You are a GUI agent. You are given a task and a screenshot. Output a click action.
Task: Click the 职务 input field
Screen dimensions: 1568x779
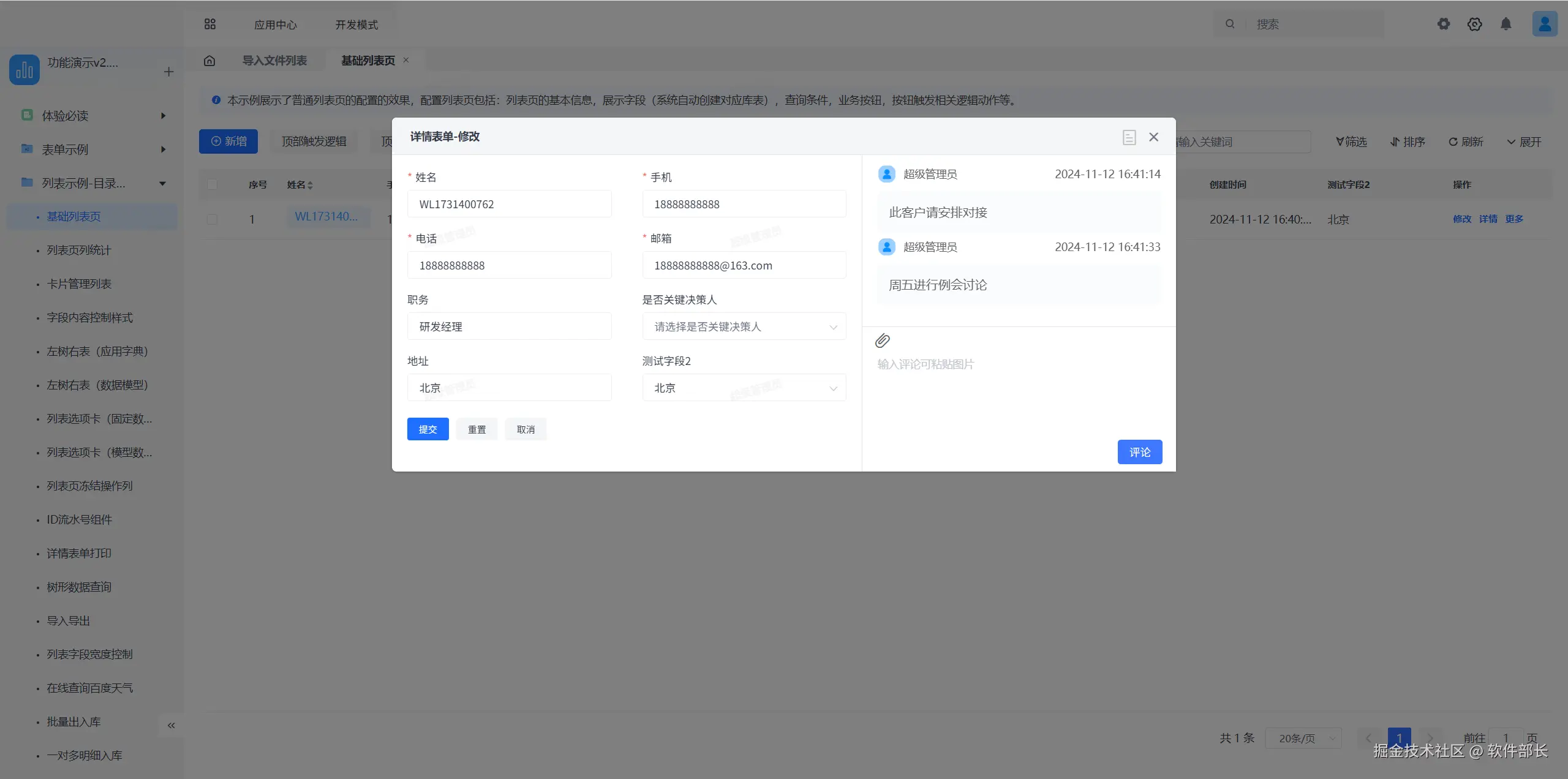coord(509,326)
